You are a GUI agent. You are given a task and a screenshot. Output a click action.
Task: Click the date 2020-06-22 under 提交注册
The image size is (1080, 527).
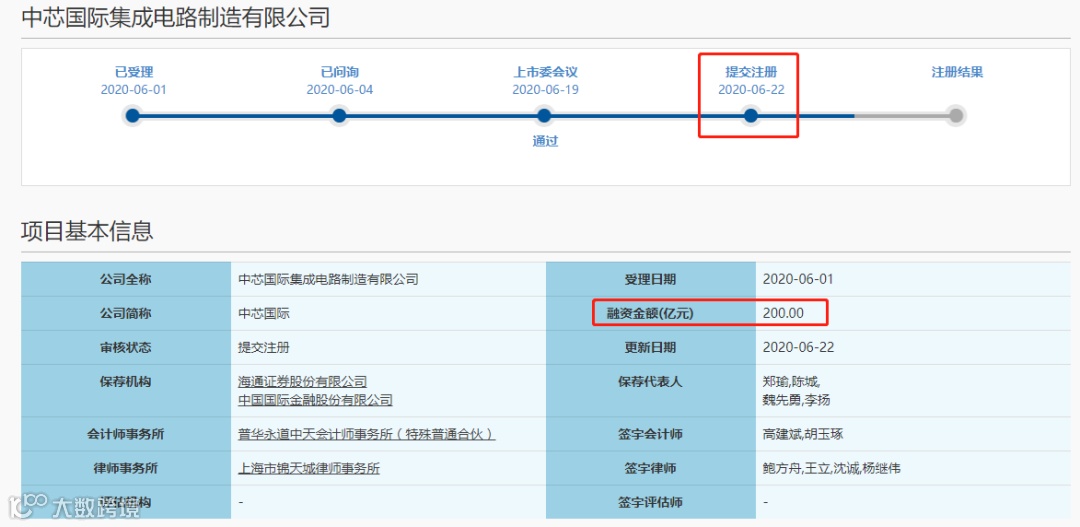click(751, 90)
